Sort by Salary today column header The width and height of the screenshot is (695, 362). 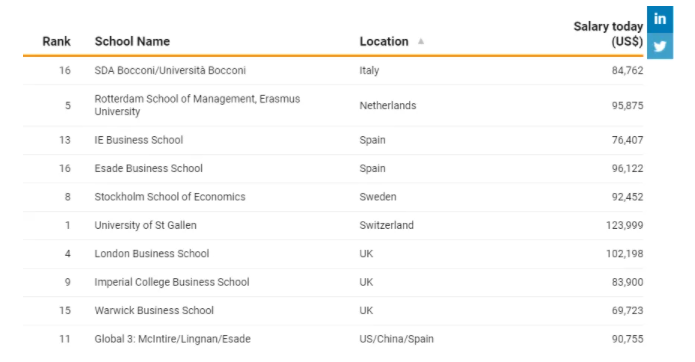click(608, 34)
